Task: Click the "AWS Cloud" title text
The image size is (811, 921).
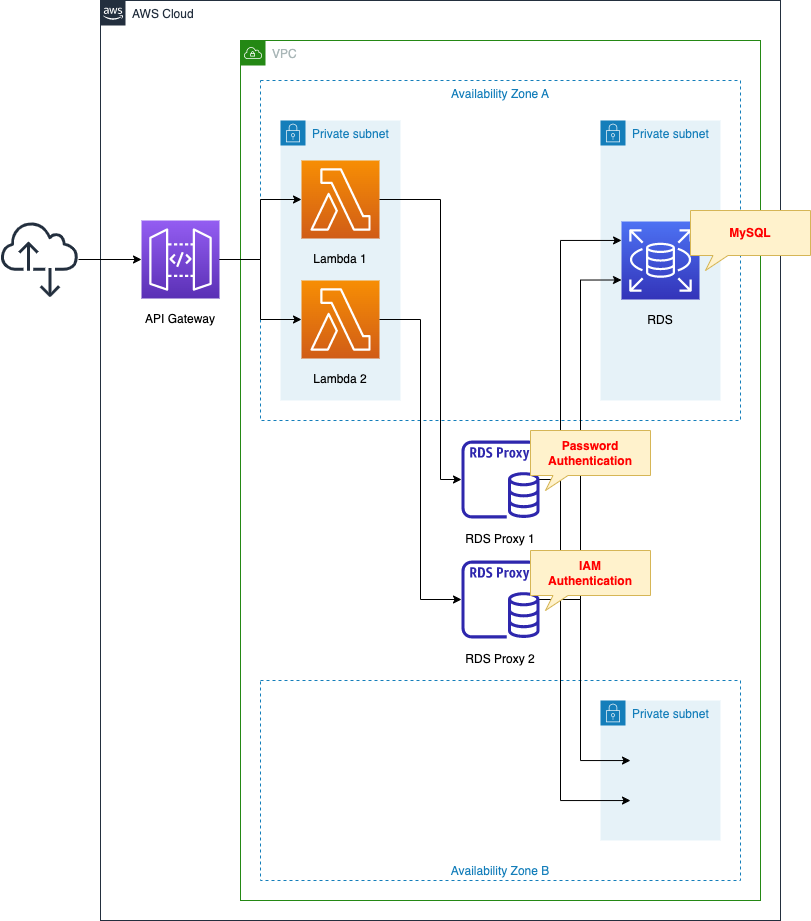Action: [x=163, y=14]
